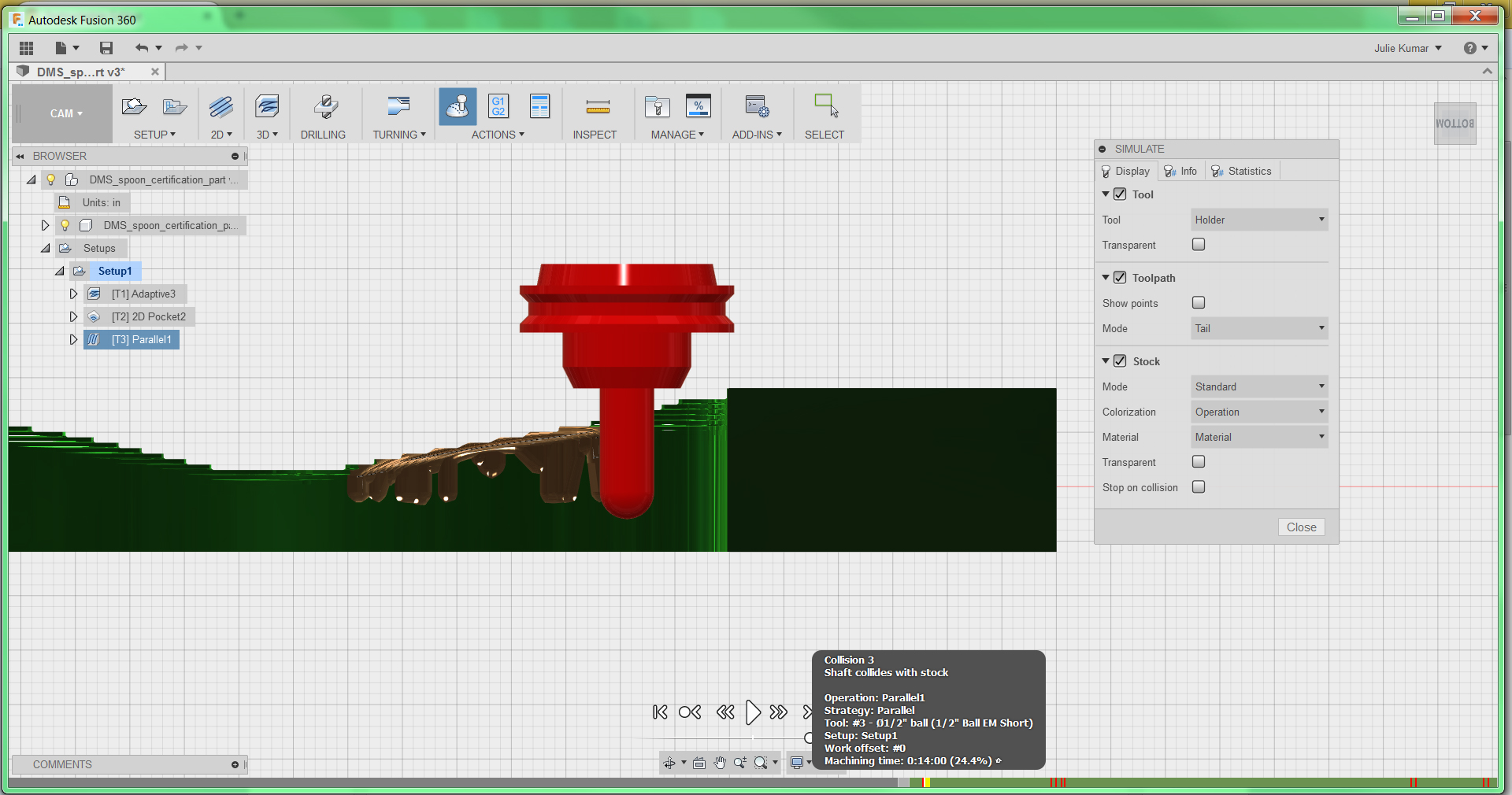Expand the [T2] 2D Pocket2 operation
This screenshot has height=795, width=1512.
click(73, 316)
